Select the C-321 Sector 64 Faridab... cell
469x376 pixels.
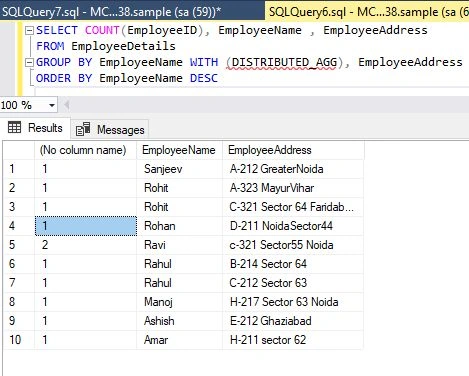(x=293, y=207)
